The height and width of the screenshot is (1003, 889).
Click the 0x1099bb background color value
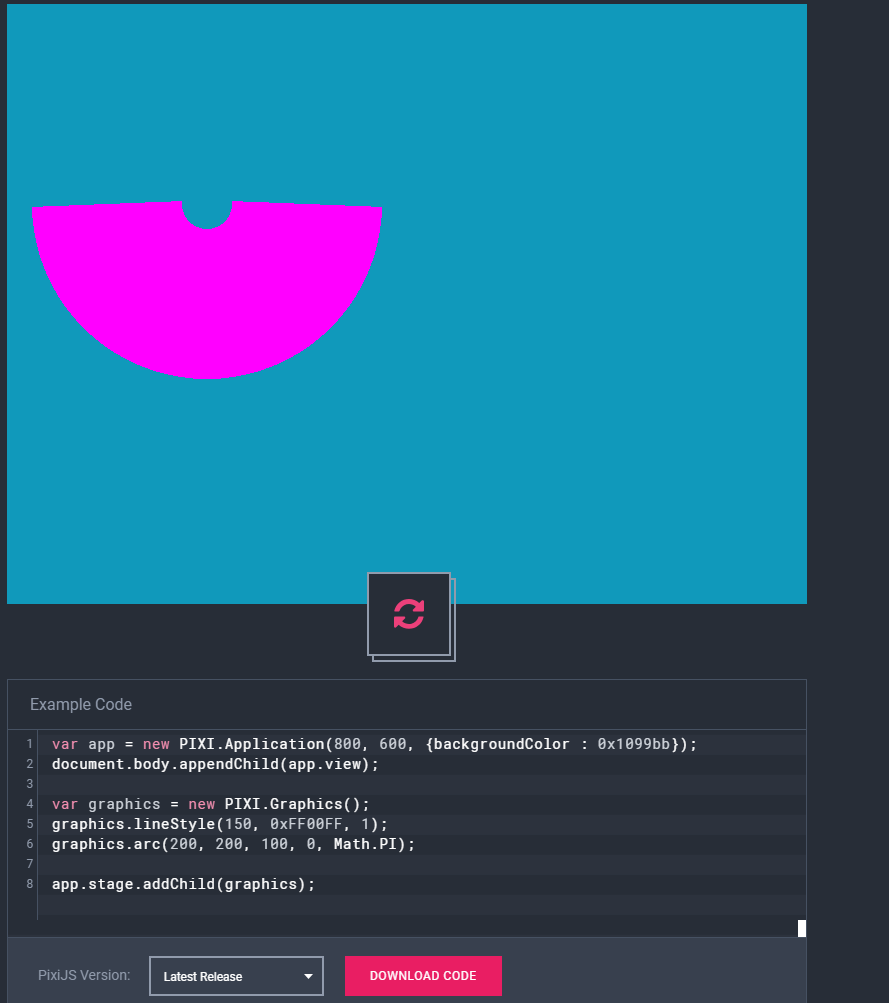633,744
